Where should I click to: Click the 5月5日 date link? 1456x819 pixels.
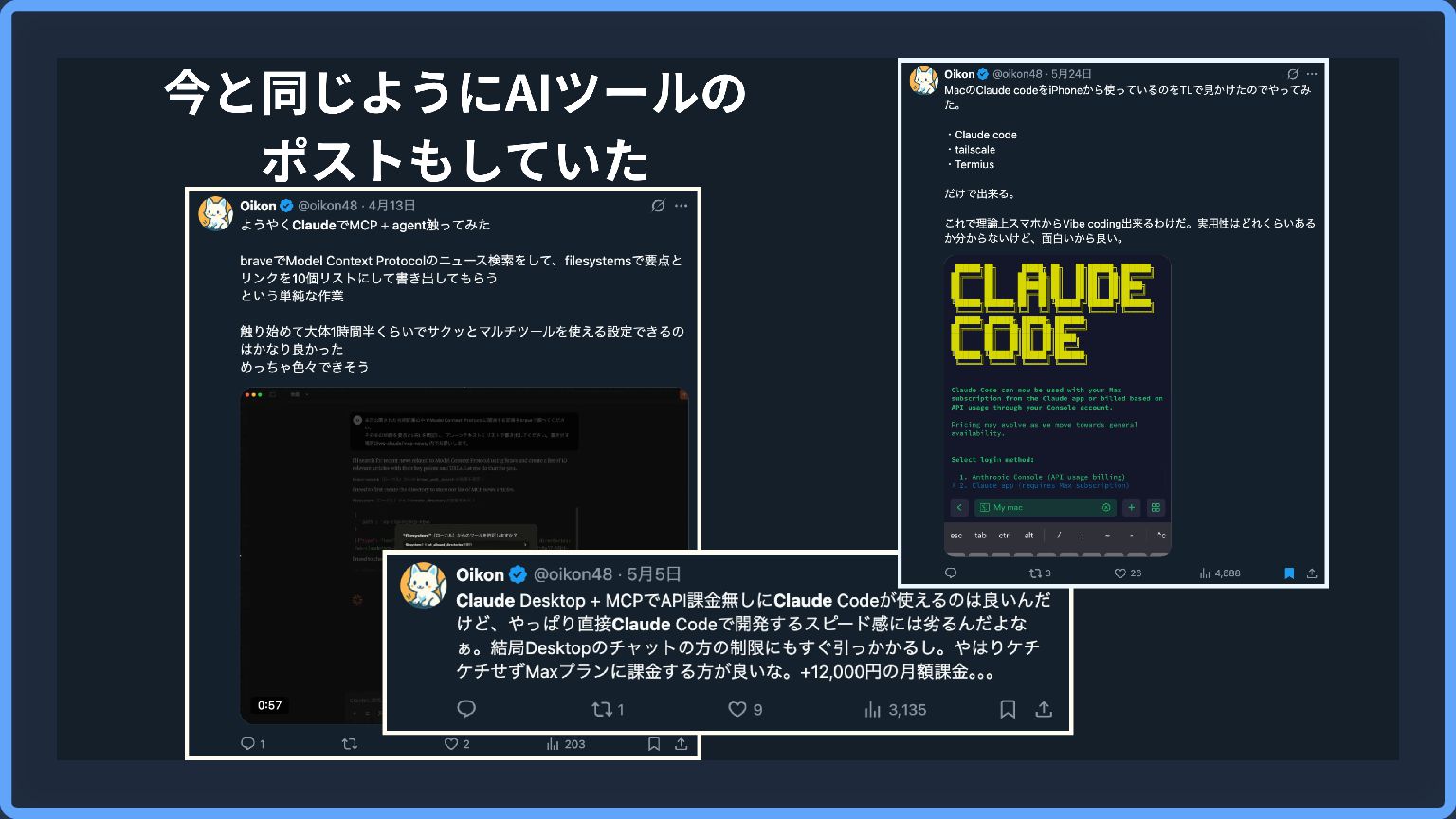coord(654,574)
